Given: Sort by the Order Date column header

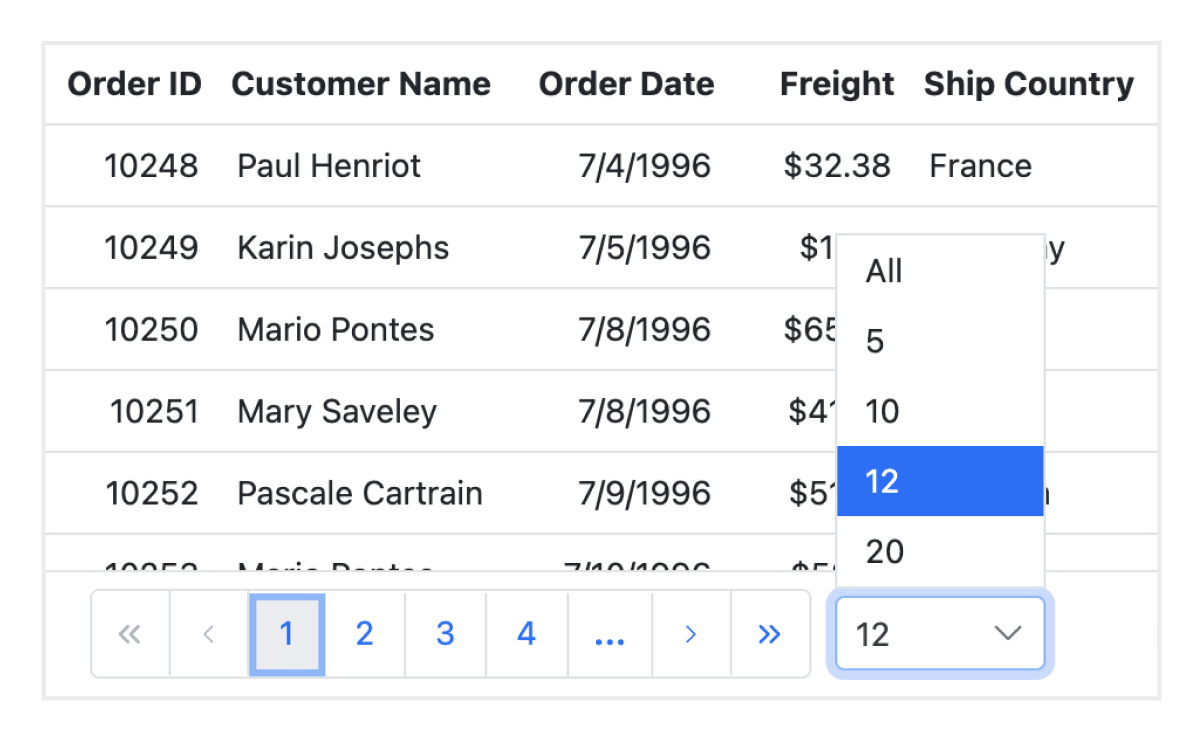Looking at the screenshot, I should (626, 84).
